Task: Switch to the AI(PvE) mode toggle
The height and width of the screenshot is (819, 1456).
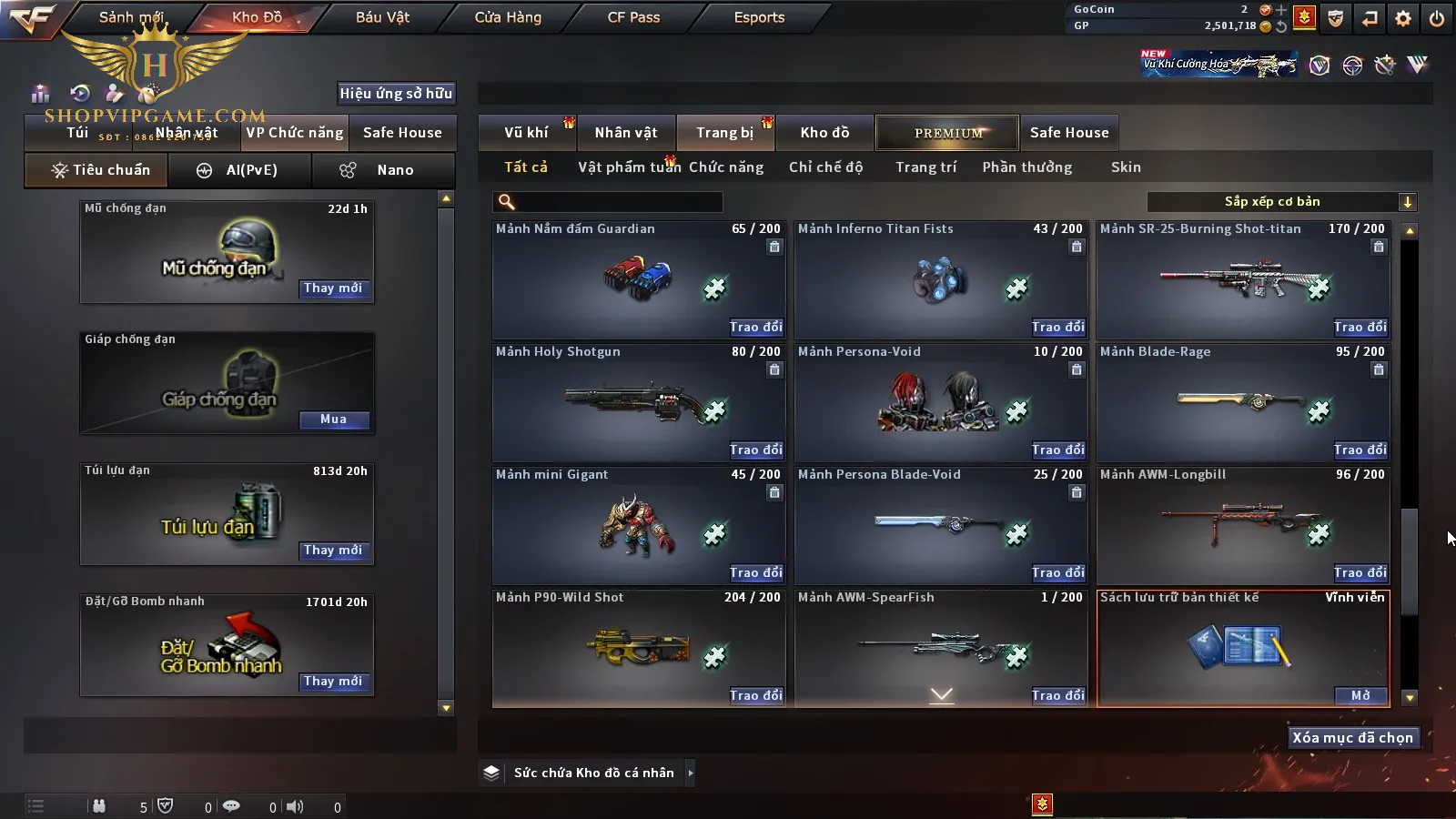Action: tap(240, 170)
